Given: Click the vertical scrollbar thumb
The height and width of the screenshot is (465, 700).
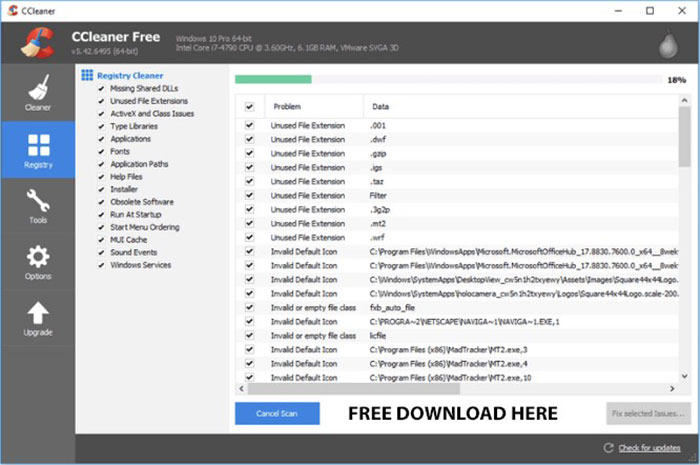Looking at the screenshot, I should coord(684,137).
